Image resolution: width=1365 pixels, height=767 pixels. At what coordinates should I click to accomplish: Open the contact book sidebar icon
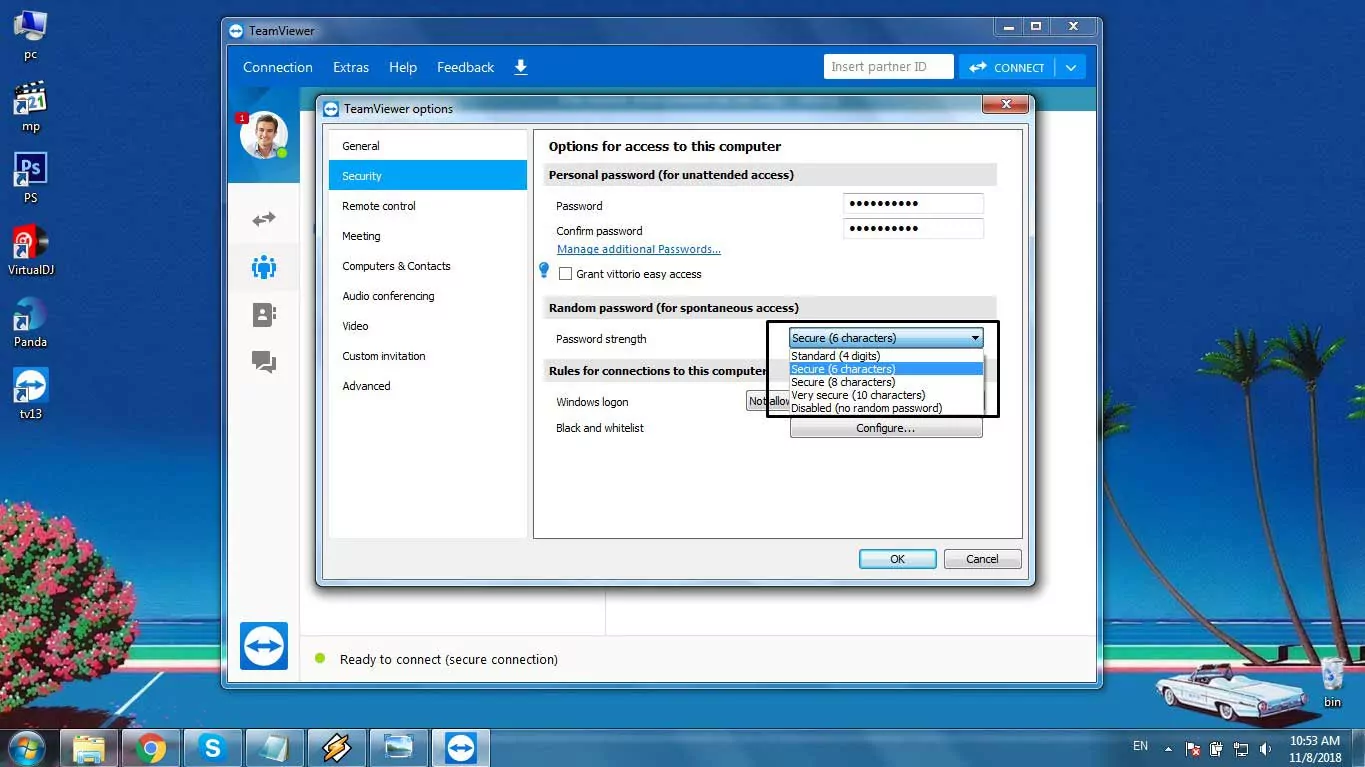pos(264,315)
